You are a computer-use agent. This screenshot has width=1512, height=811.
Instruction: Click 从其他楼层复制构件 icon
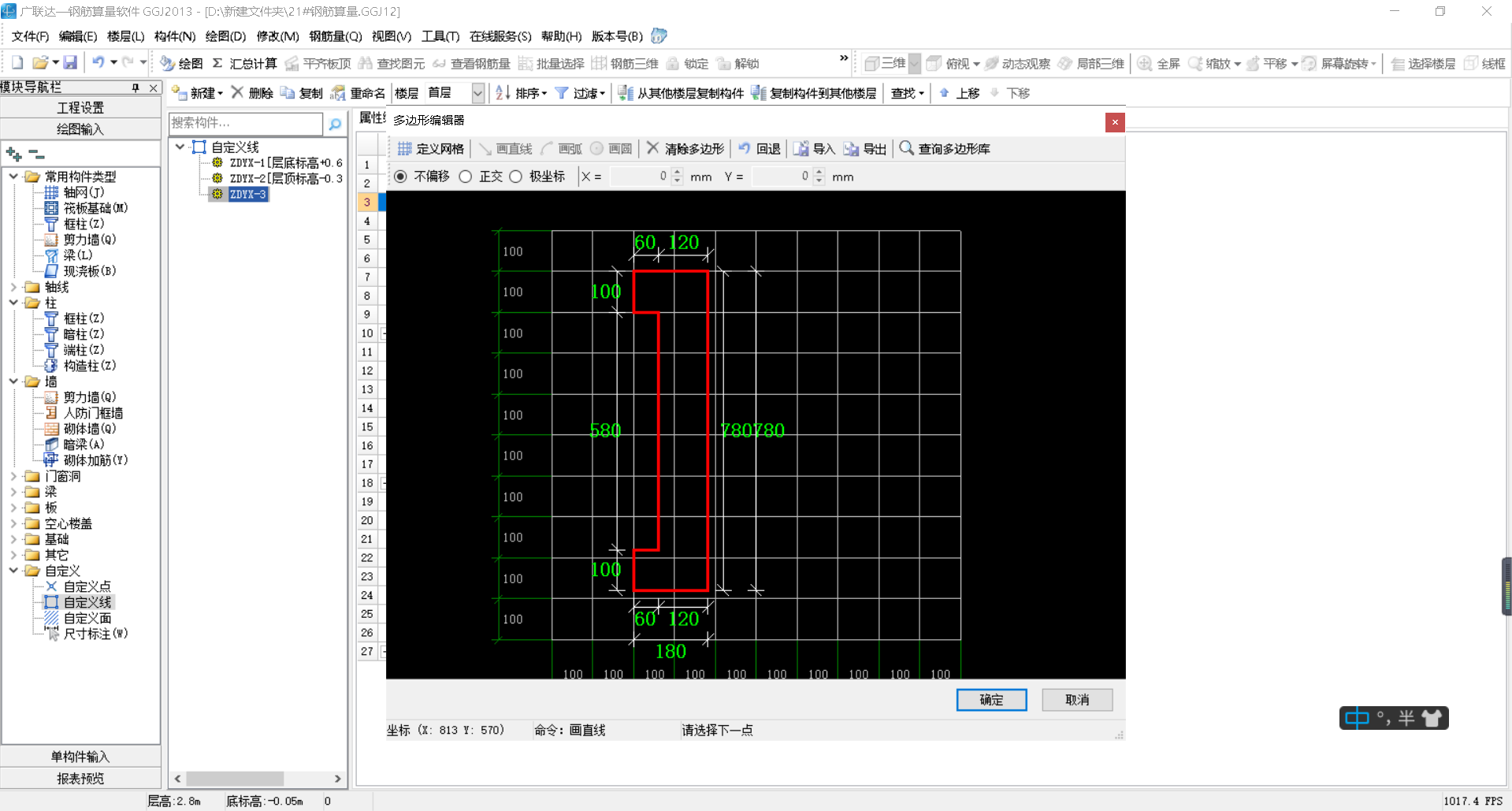click(626, 93)
